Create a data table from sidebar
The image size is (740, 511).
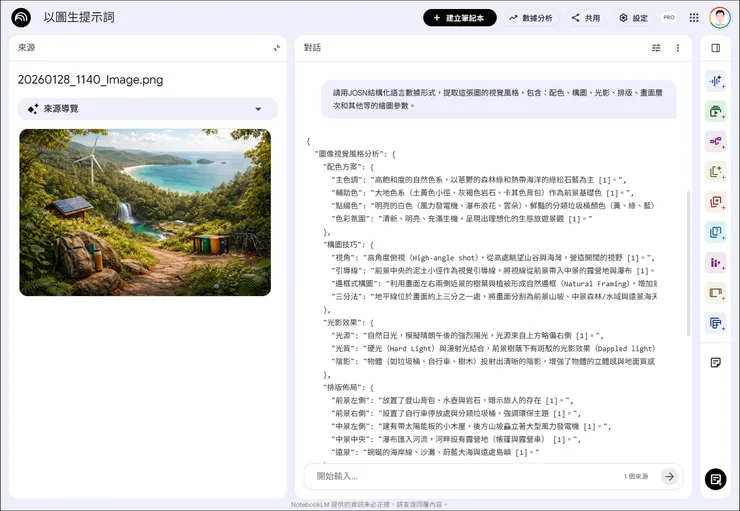[x=715, y=323]
